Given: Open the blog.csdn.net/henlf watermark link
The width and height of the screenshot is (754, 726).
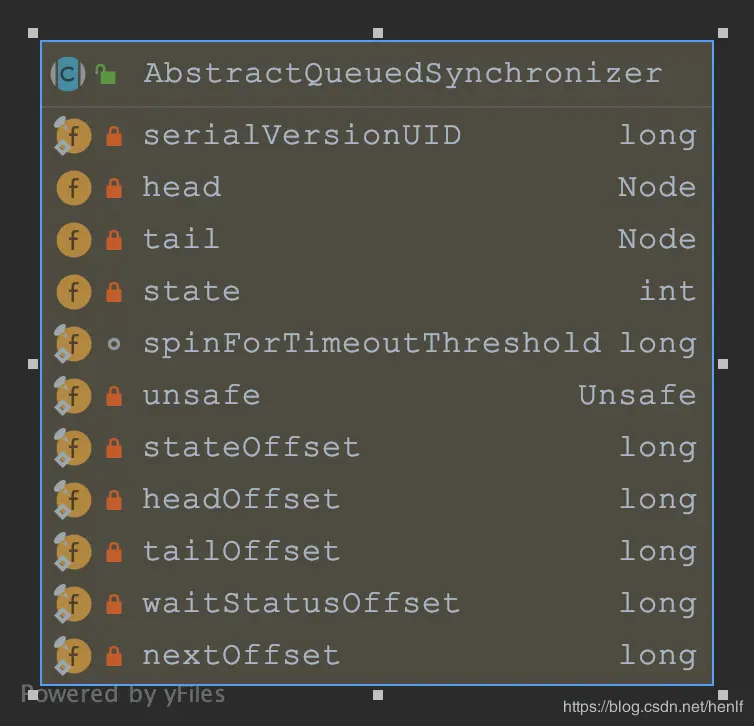Looking at the screenshot, I should click(x=643, y=707).
